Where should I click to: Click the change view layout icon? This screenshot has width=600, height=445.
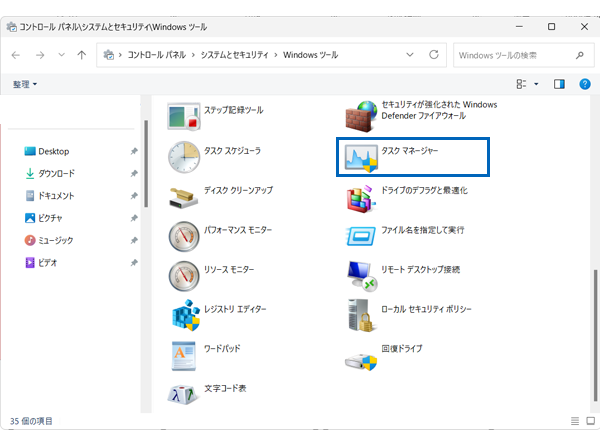521,84
